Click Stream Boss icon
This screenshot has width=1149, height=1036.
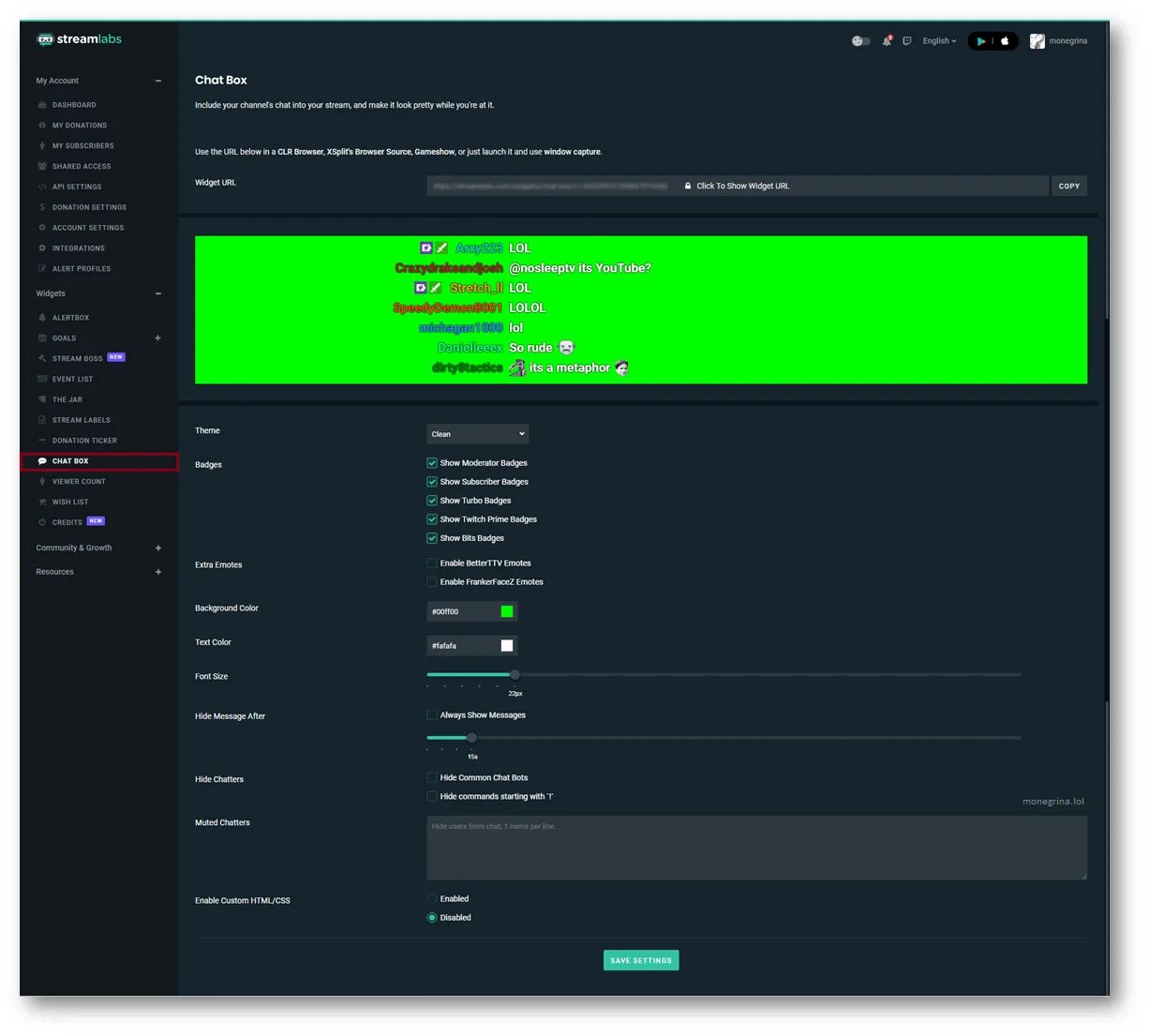(42, 359)
